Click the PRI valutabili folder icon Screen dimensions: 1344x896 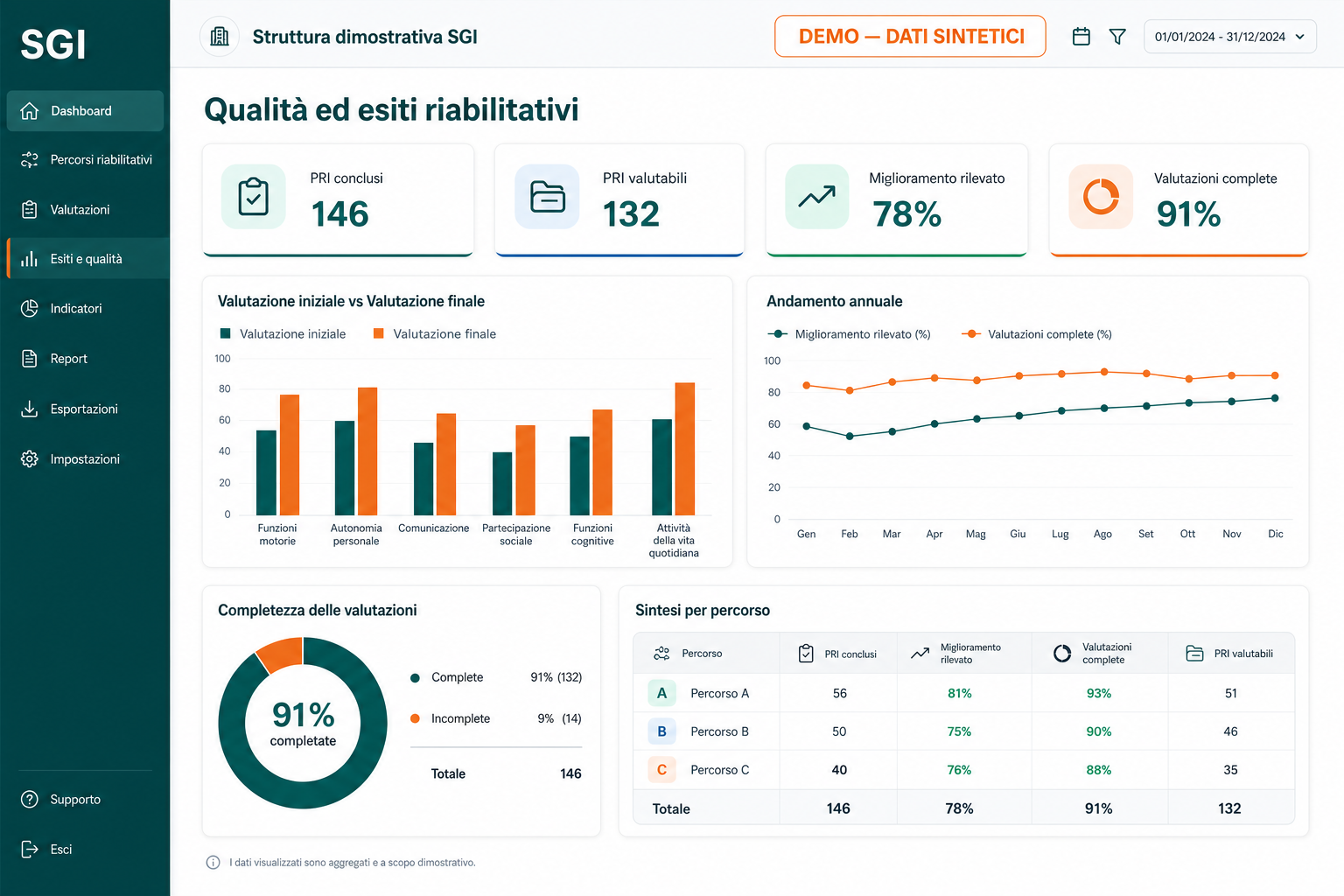click(547, 197)
